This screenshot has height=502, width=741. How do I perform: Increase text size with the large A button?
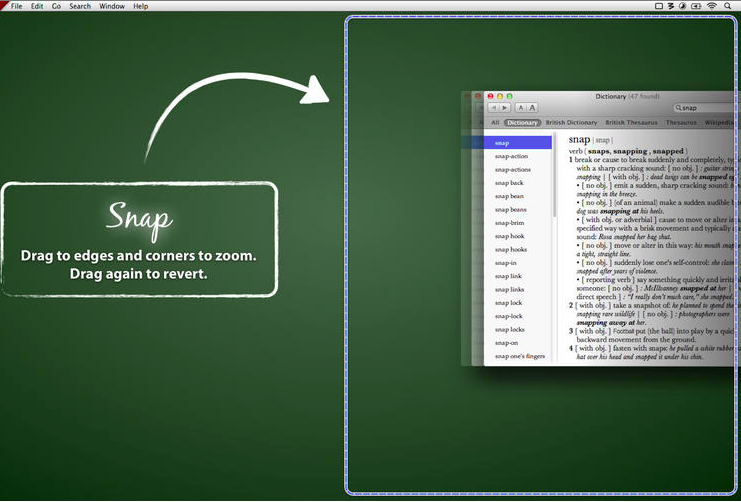click(532, 108)
